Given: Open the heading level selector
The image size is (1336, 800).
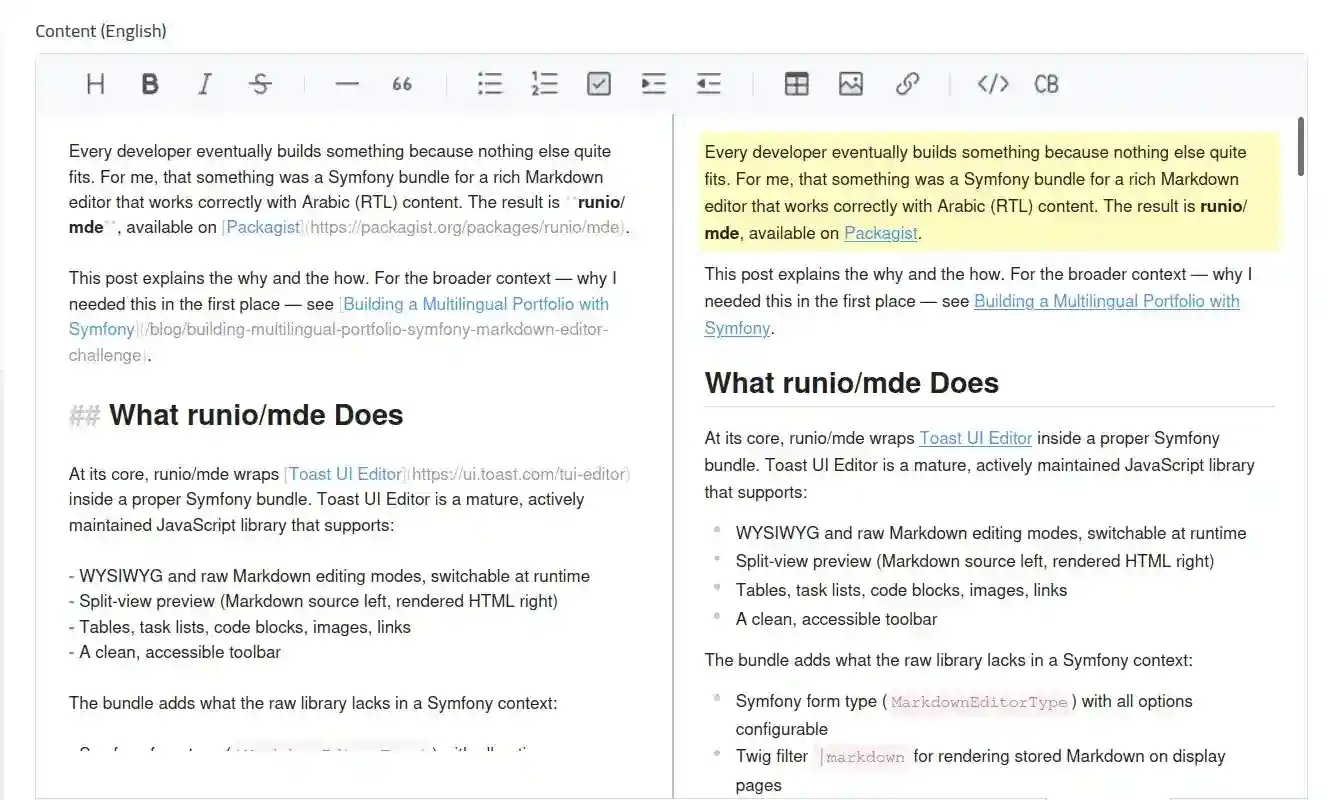Looking at the screenshot, I should click(x=95, y=84).
